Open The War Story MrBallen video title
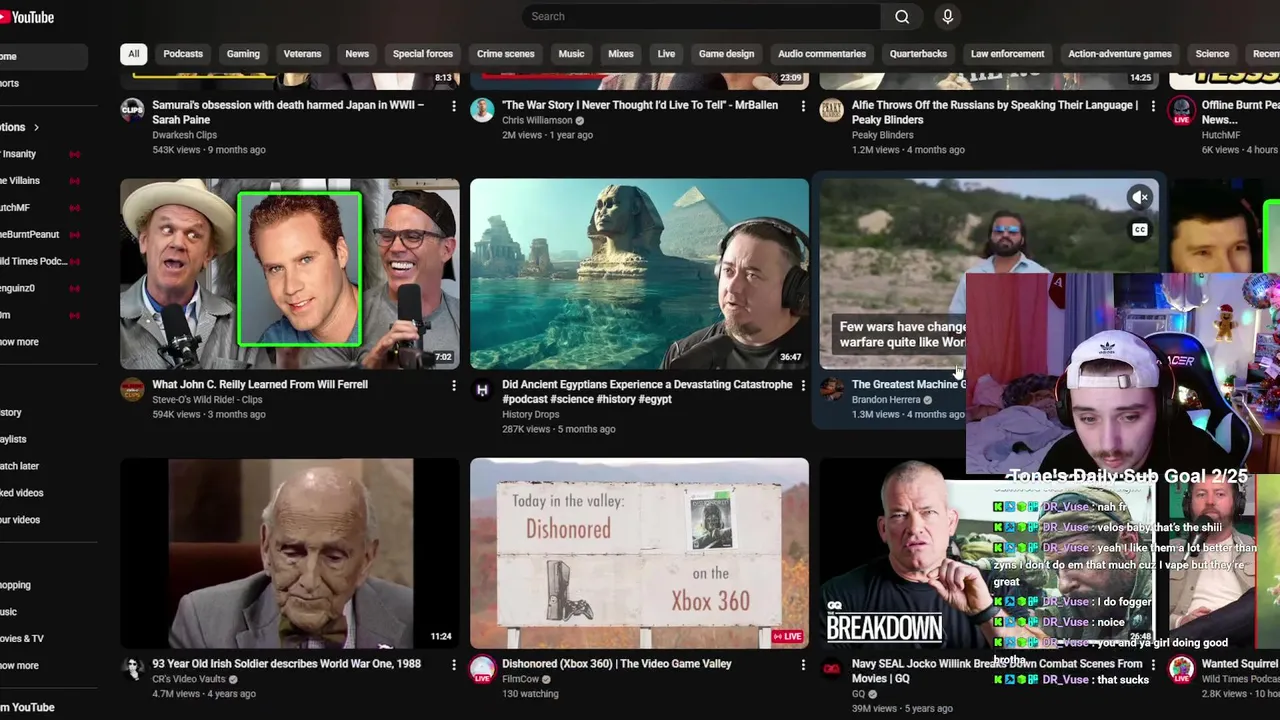The height and width of the screenshot is (720, 1280). [640, 105]
